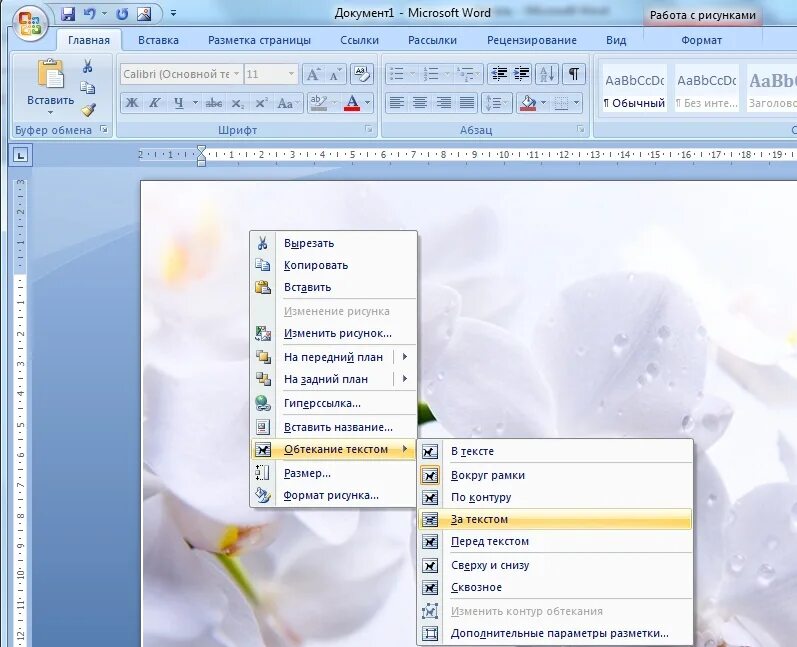This screenshot has height=647, width=797.
Task: Apply paragraph shading paint bucket color
Action: [529, 103]
